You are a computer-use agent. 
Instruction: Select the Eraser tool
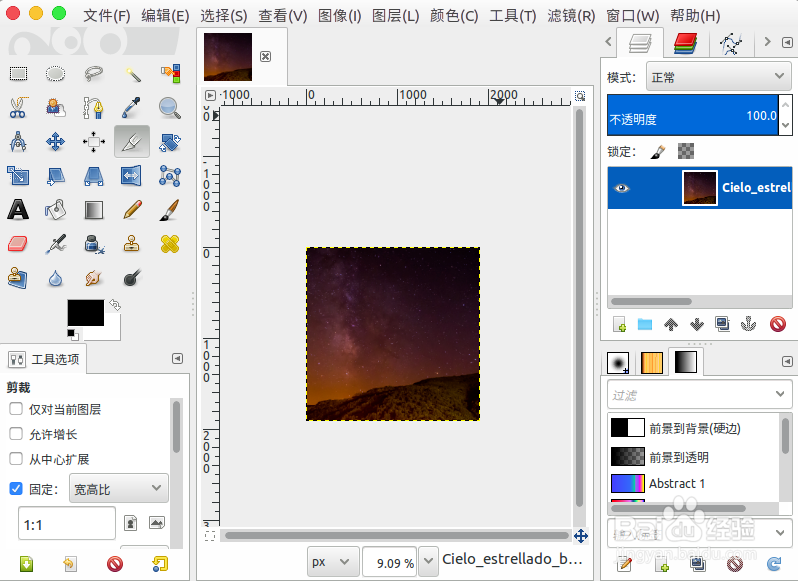18,243
